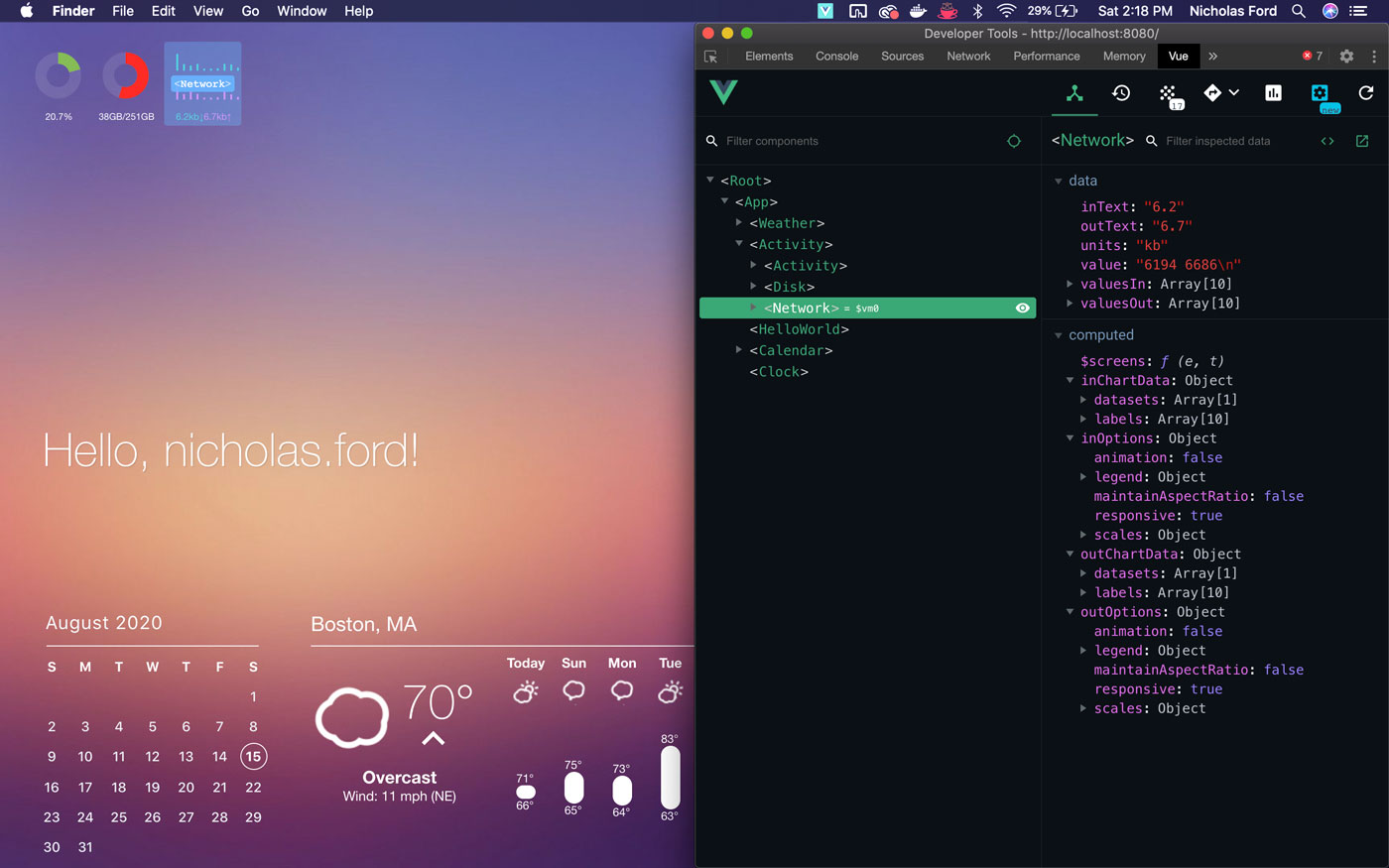
Task: Open the Events tab with badge 17
Action: (1170, 94)
